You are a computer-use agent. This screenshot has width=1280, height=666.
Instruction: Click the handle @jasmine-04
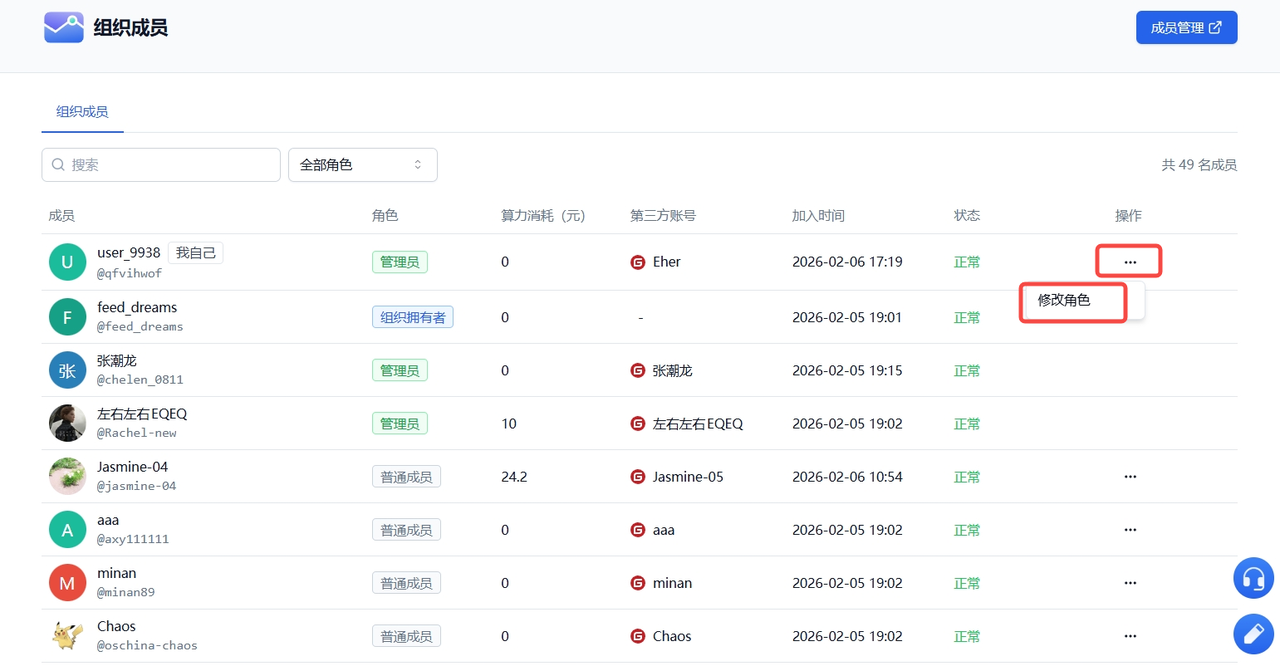pos(137,486)
